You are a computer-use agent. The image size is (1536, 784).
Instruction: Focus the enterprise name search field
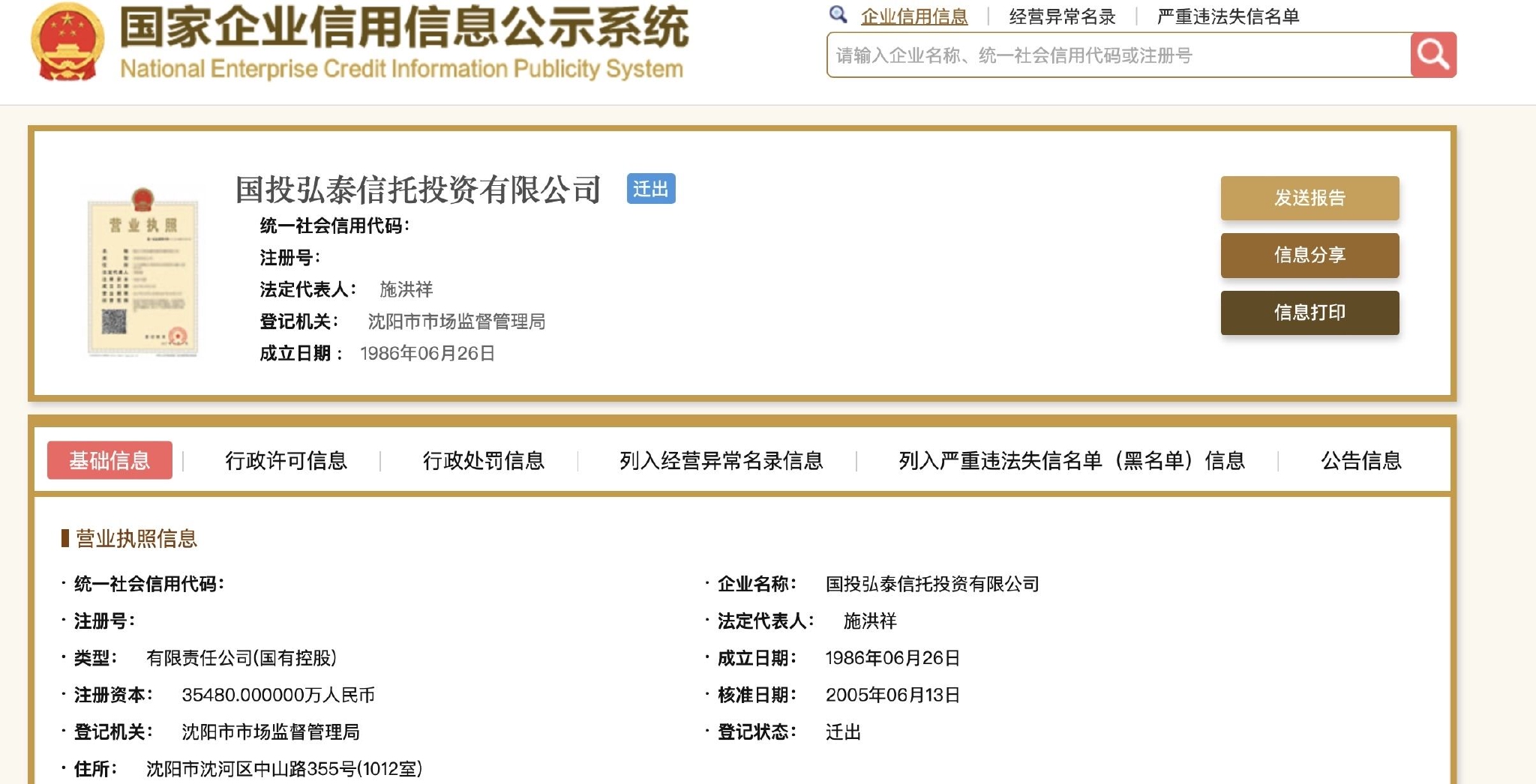pos(1118,55)
